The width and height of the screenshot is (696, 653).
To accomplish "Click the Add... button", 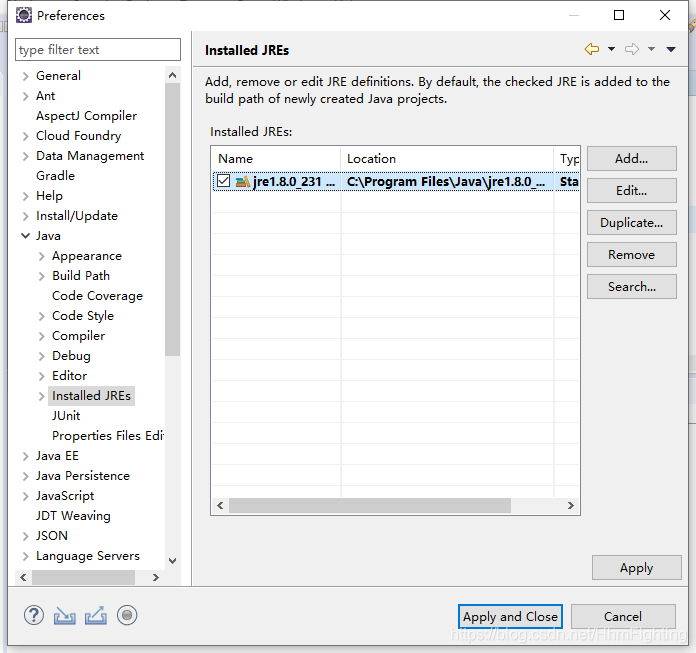I will click(x=632, y=158).
